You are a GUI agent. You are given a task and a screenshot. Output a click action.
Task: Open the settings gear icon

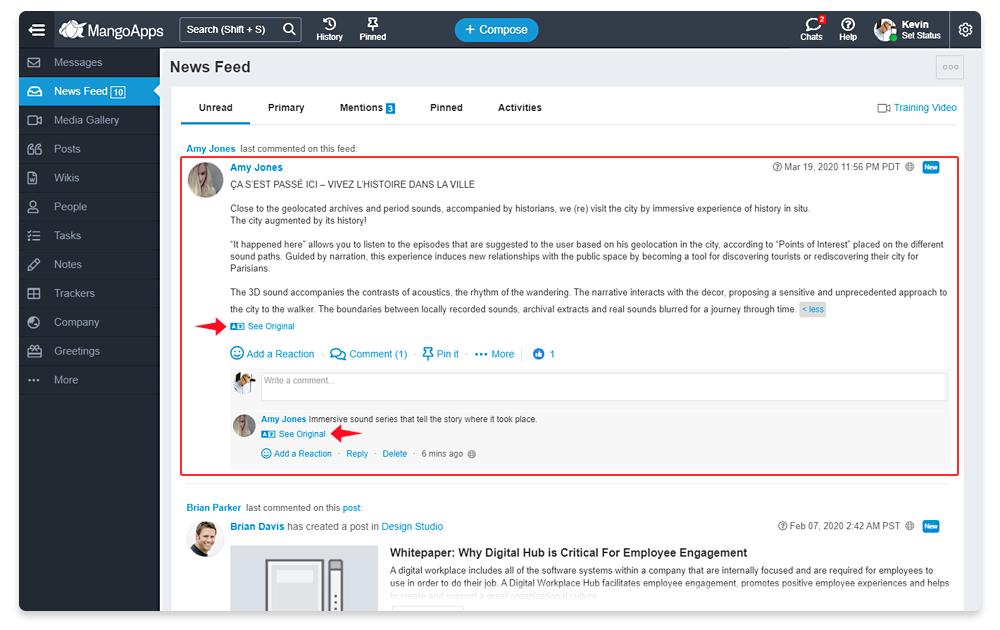(965, 29)
